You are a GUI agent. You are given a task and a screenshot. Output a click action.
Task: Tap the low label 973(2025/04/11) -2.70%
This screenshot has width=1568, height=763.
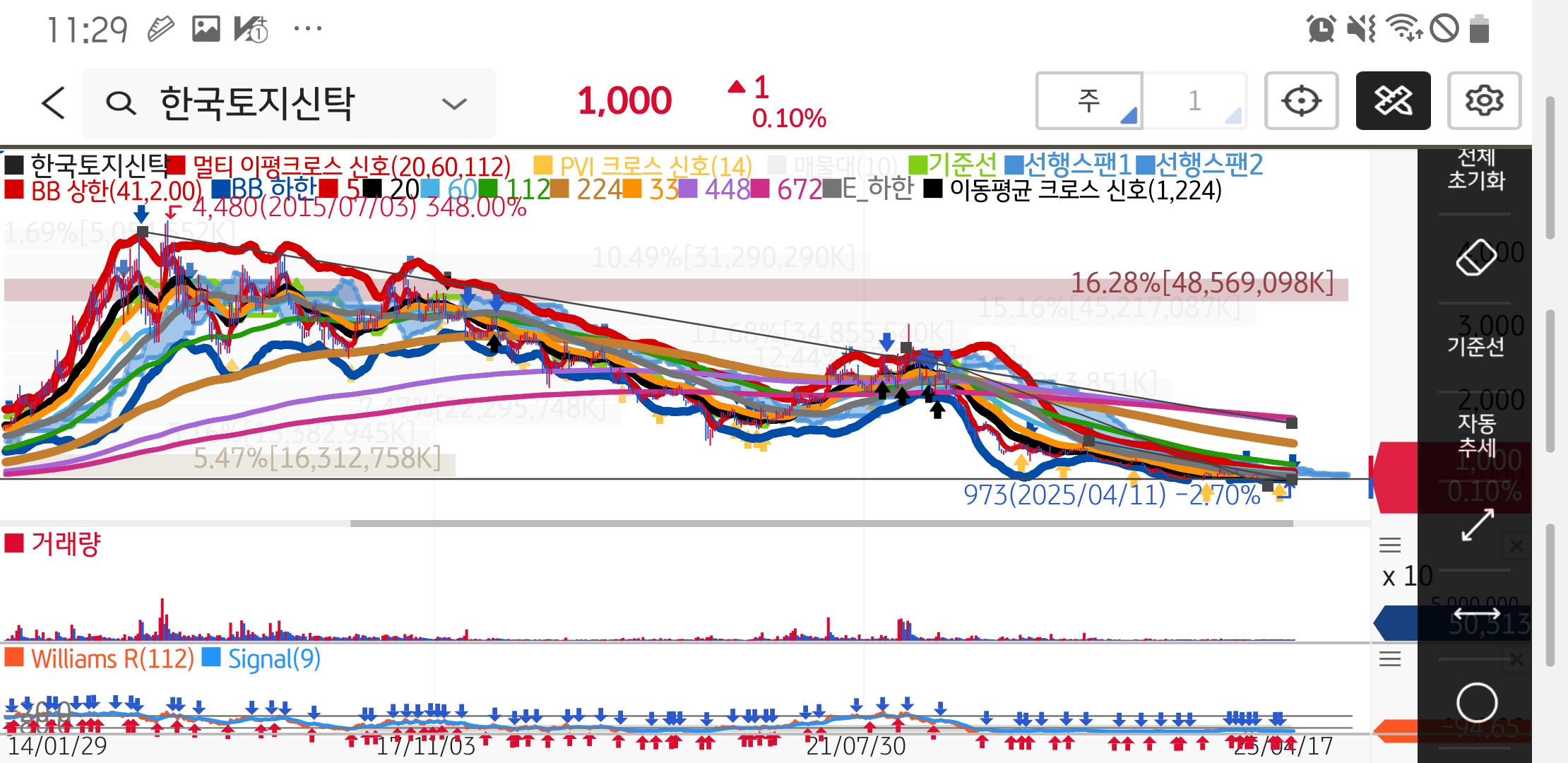pos(1112,495)
